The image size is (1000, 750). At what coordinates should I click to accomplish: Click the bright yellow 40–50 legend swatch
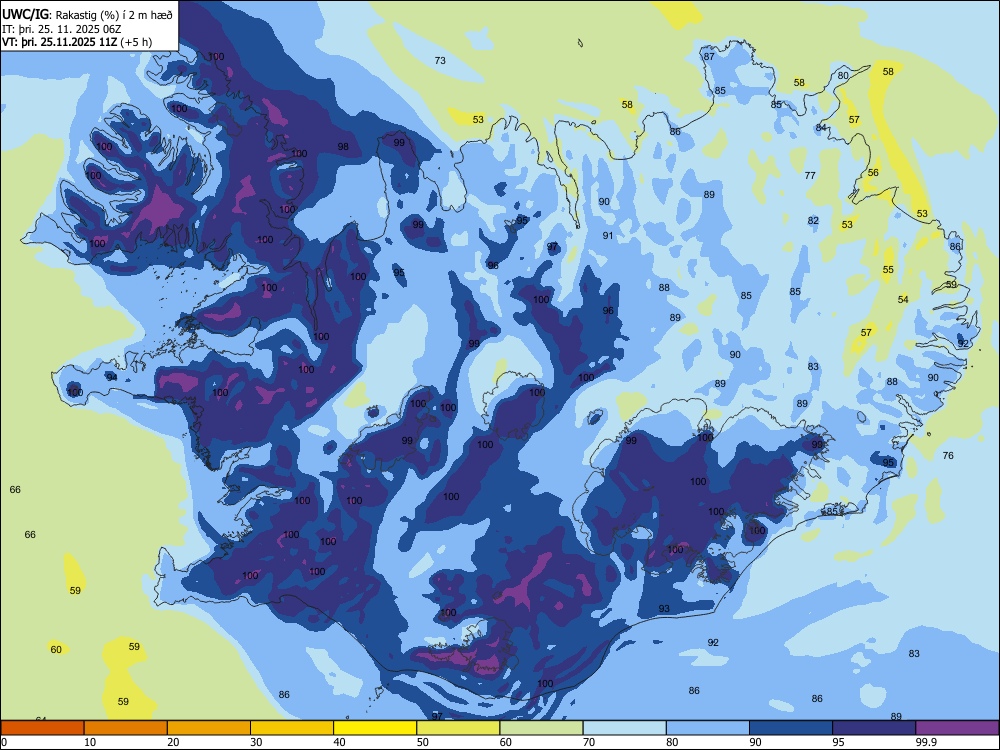pyautogui.click(x=375, y=728)
